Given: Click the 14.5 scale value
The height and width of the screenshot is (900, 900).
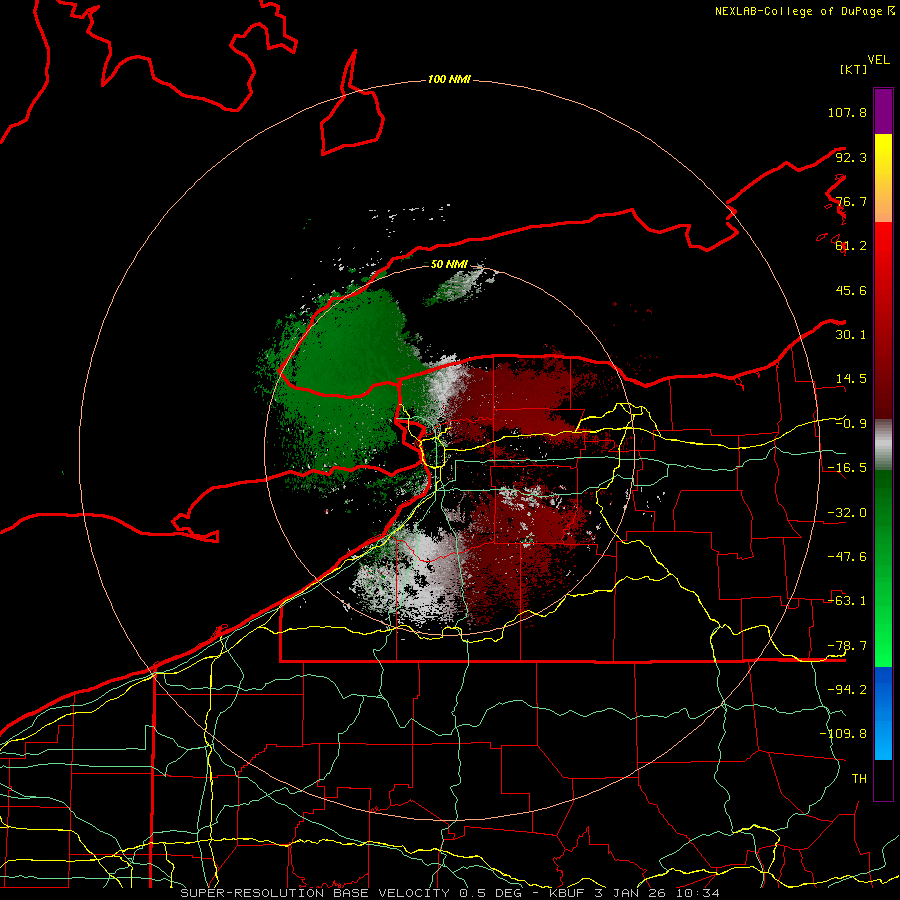Looking at the screenshot, I should coord(851,379).
